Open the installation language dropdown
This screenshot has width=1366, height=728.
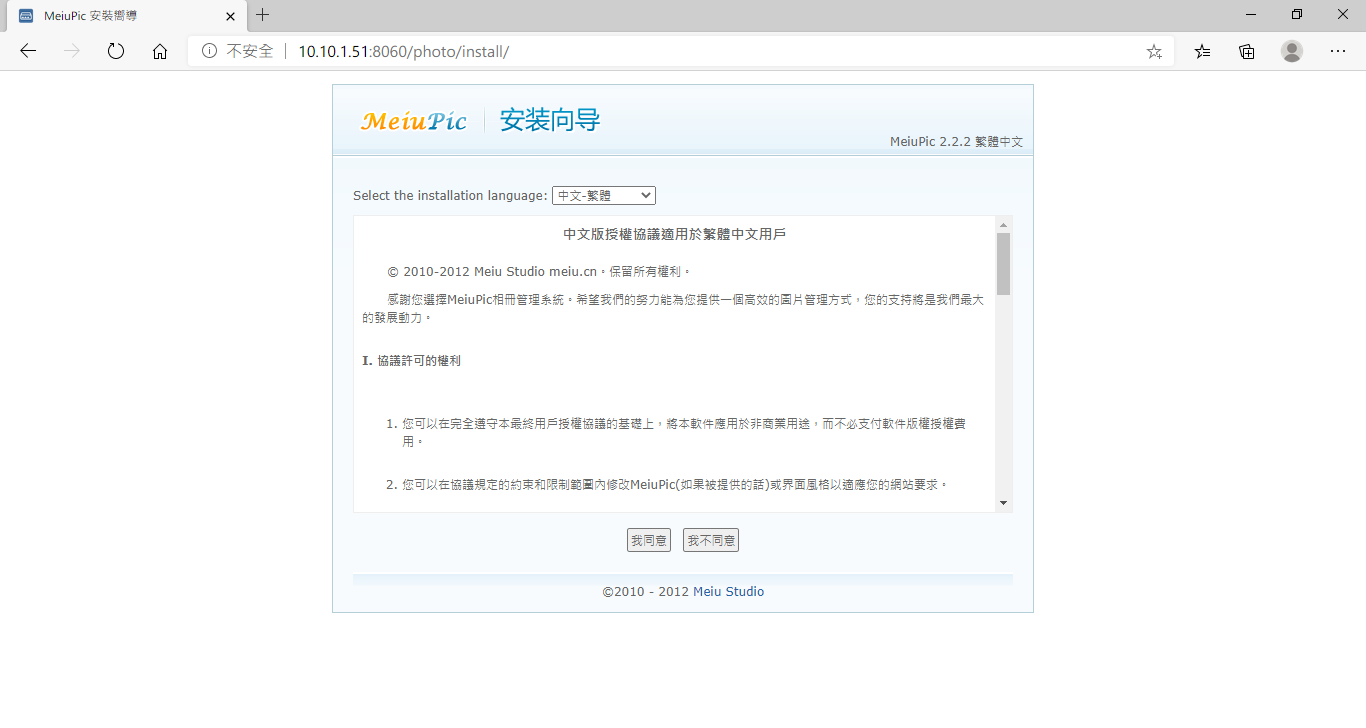604,195
